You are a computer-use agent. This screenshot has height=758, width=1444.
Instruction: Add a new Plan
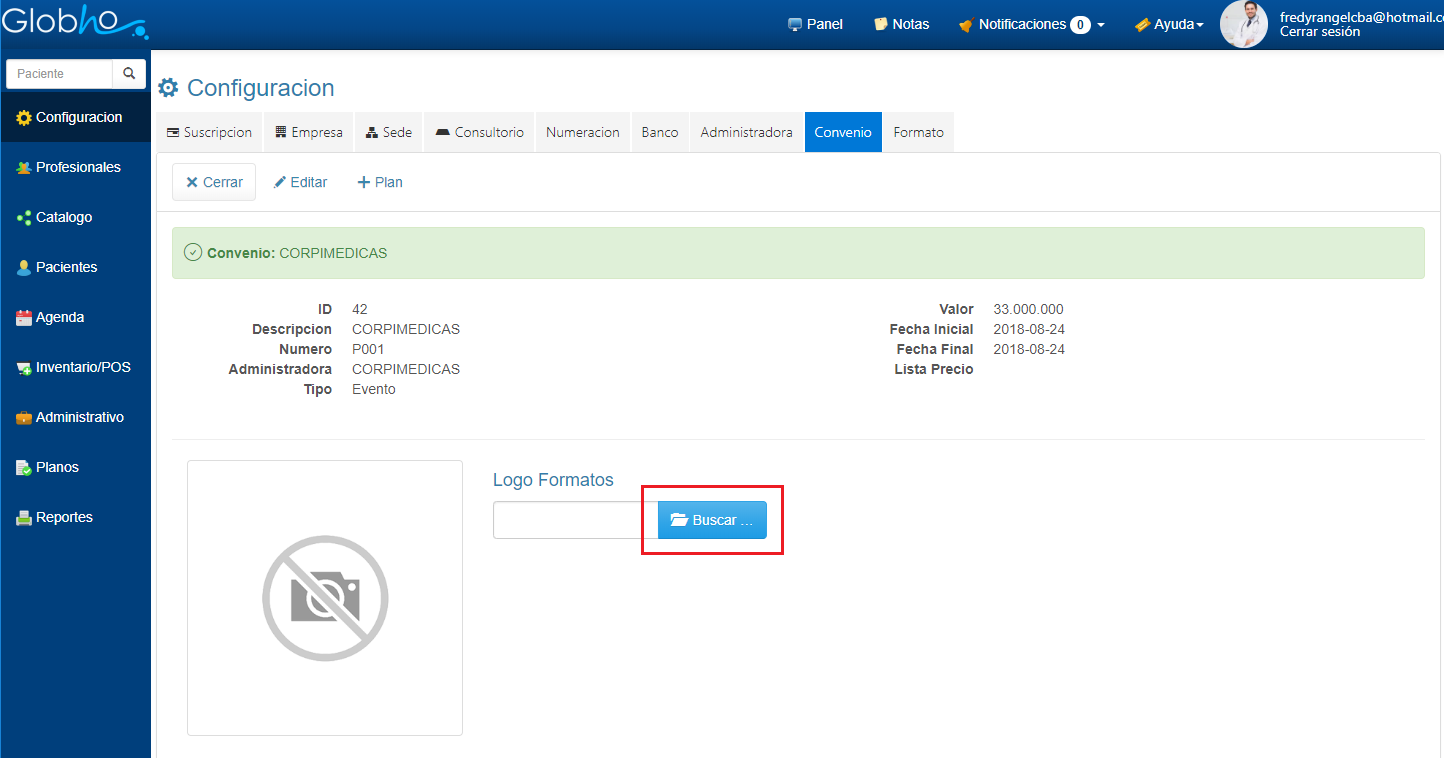click(380, 182)
